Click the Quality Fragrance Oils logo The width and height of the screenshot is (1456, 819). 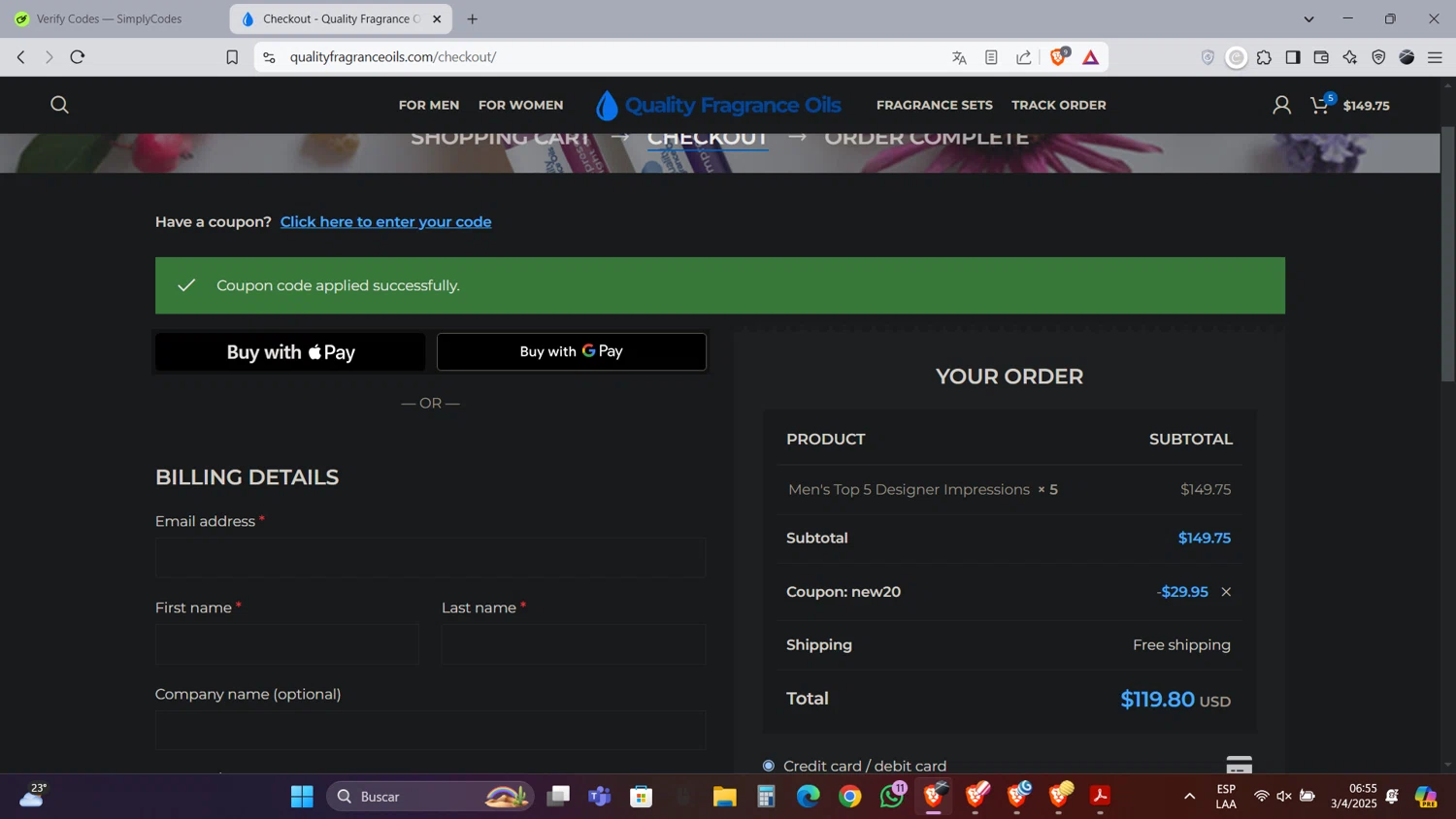click(718, 105)
